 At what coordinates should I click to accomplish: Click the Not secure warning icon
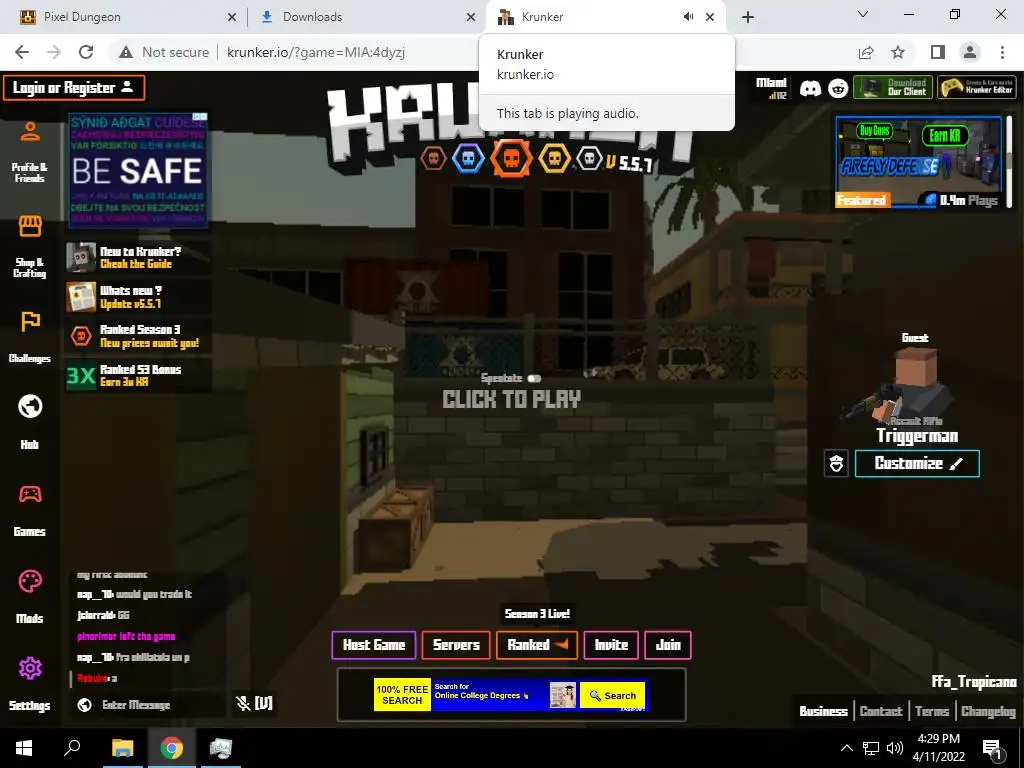click(x=126, y=52)
